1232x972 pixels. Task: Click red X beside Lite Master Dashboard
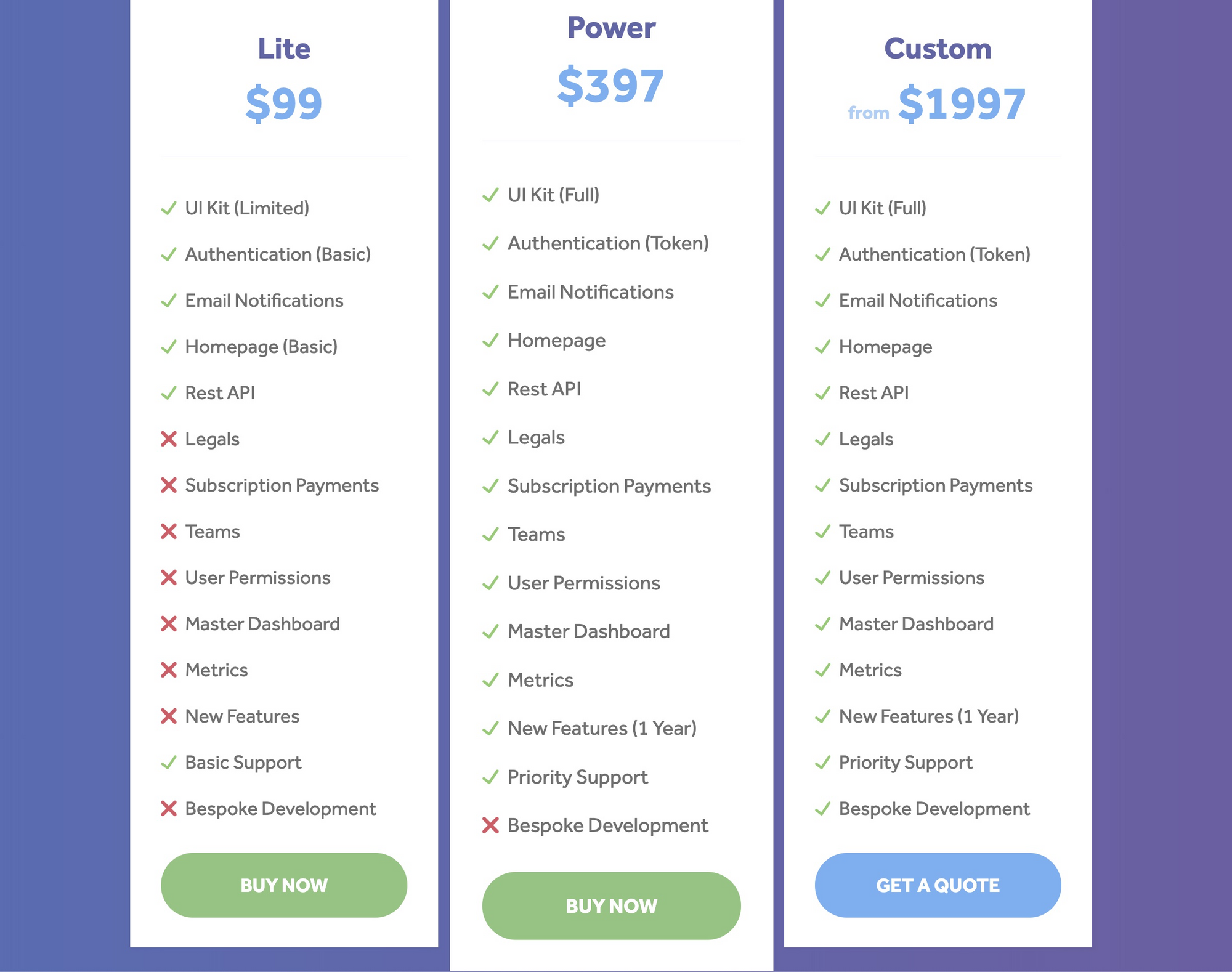coord(168,624)
